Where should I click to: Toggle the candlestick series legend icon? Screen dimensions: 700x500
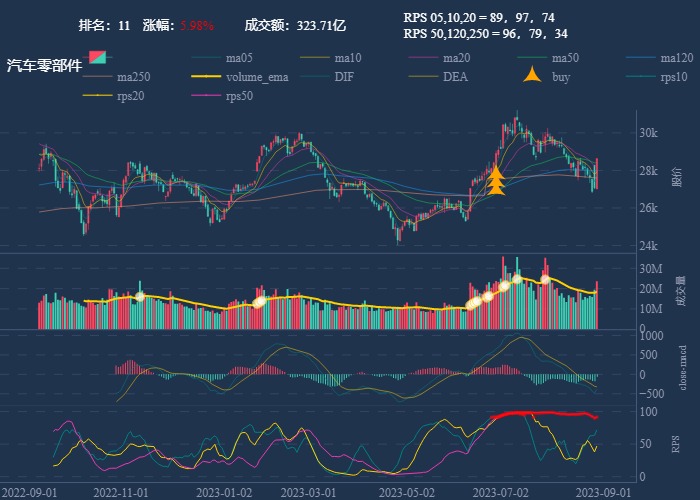click(99, 57)
